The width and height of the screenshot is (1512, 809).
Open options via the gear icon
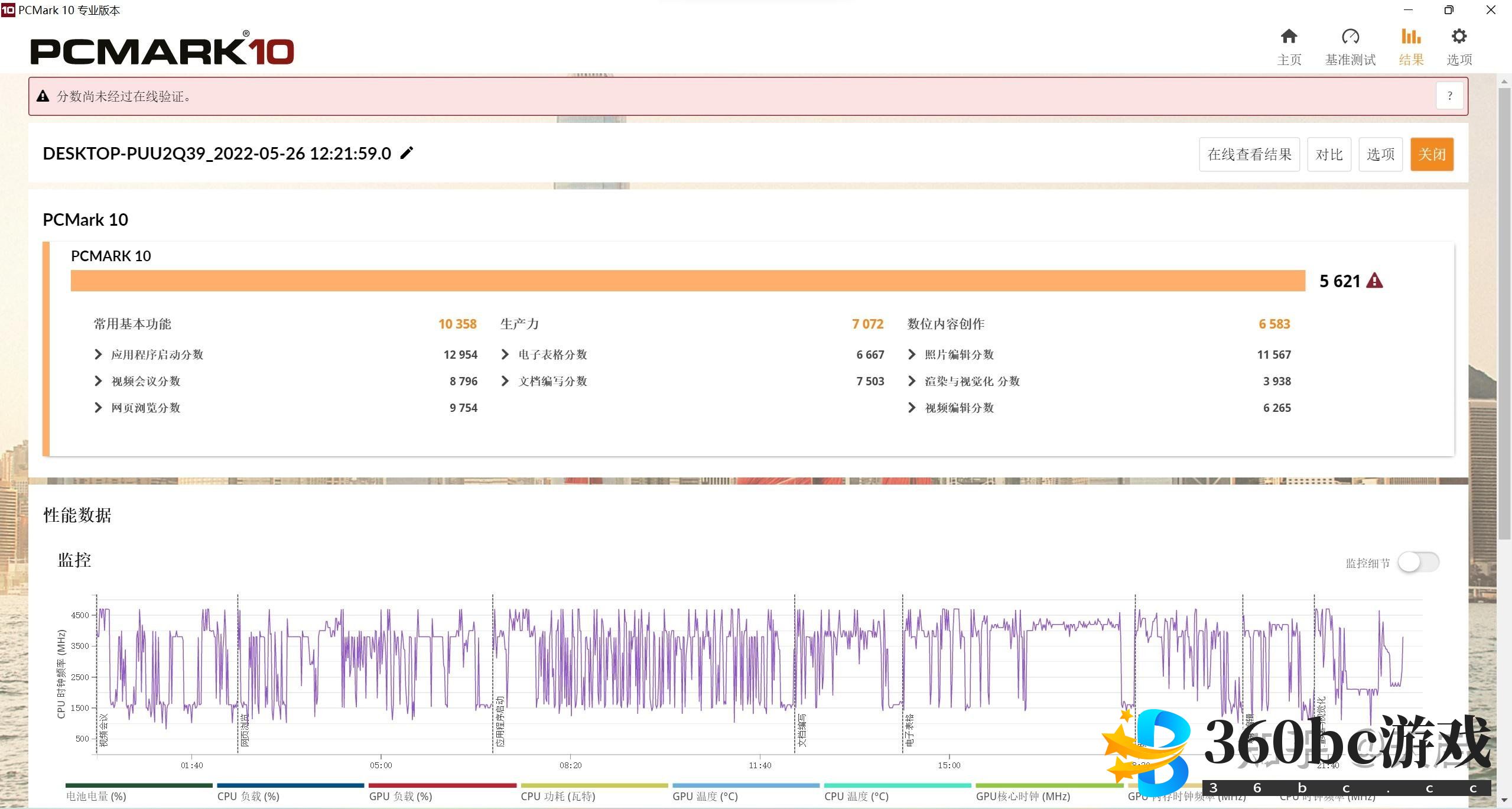(1459, 37)
